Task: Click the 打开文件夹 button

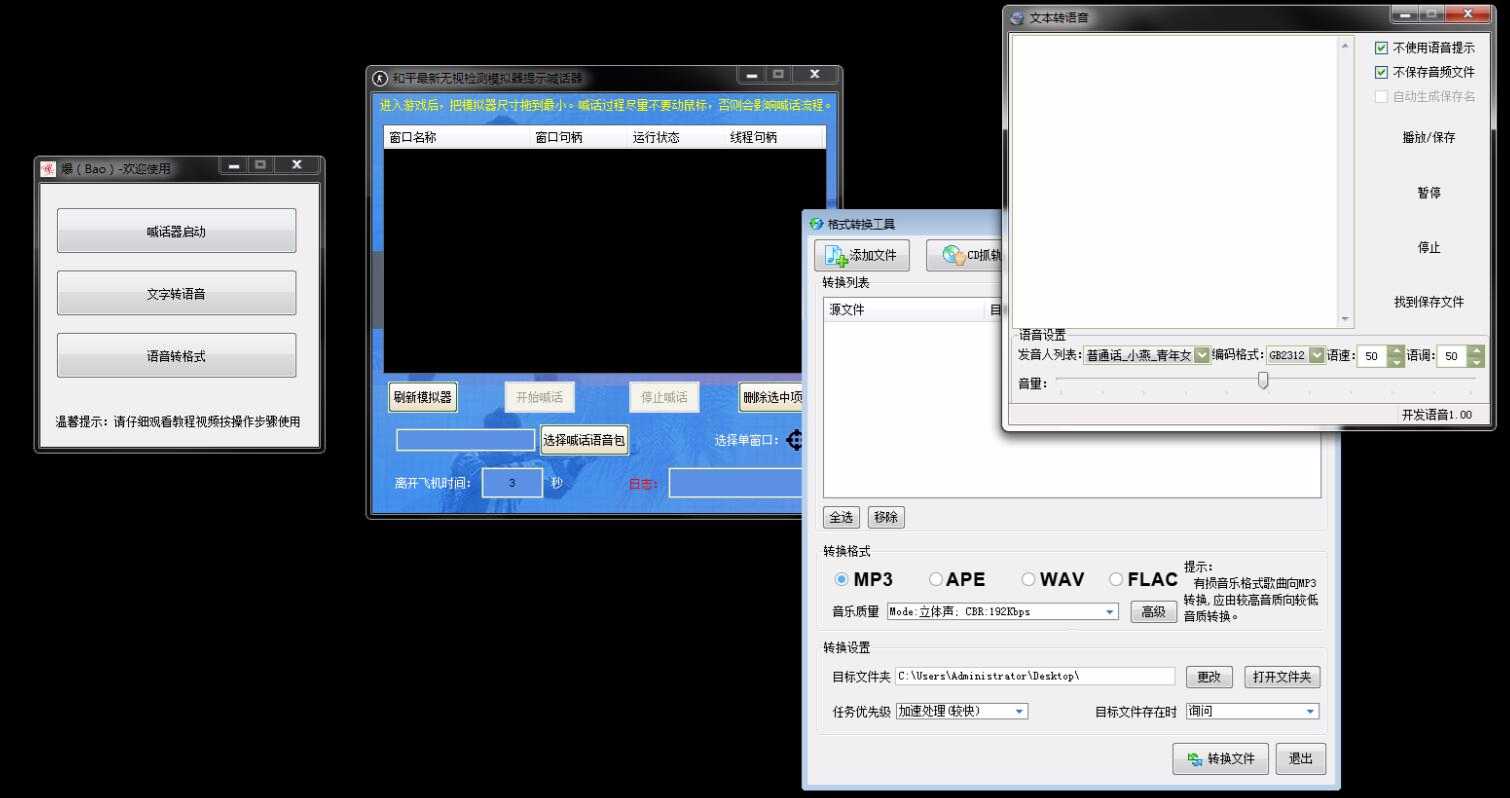Action: click(1282, 677)
